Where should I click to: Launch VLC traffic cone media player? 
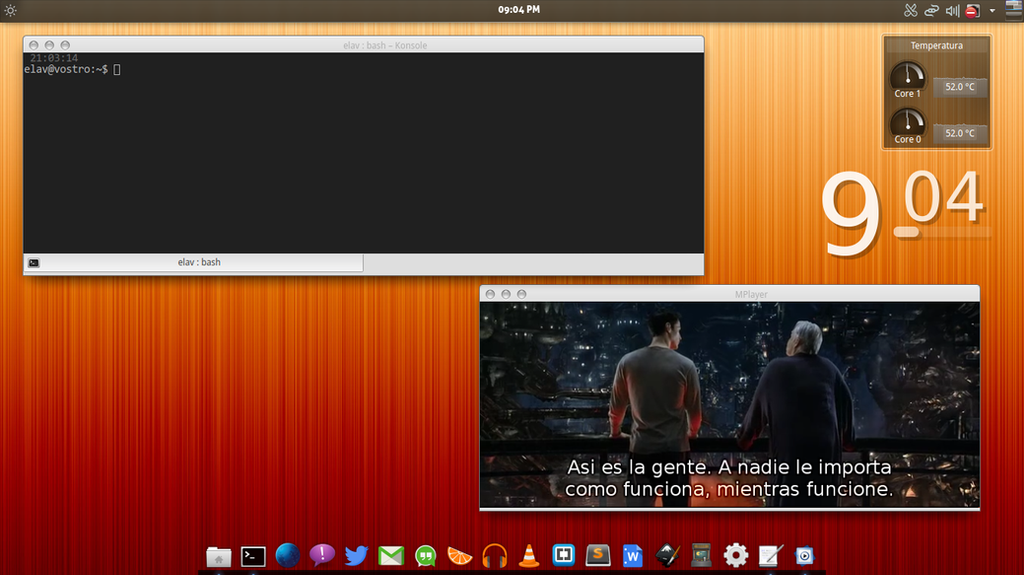point(529,555)
